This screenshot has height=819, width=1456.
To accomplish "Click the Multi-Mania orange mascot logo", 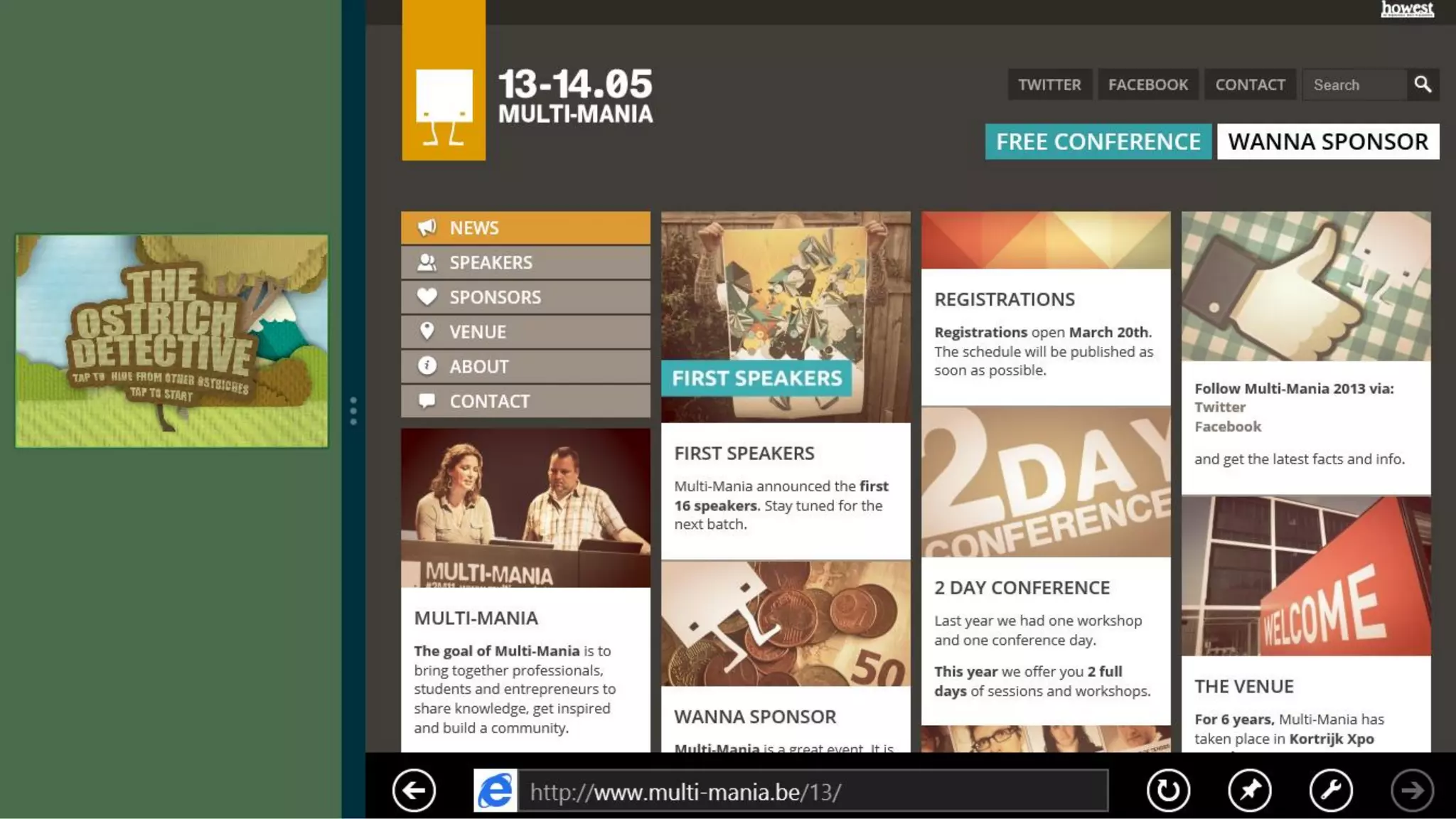I will pyautogui.click(x=444, y=107).
